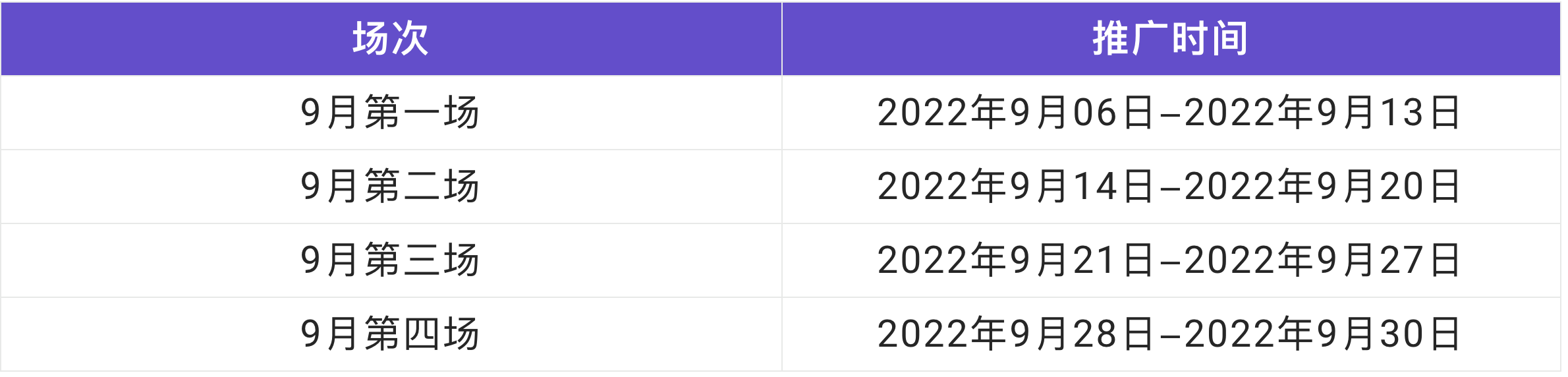Select the 9月第四场 session cell
The height and width of the screenshot is (377, 1568).
click(390, 334)
